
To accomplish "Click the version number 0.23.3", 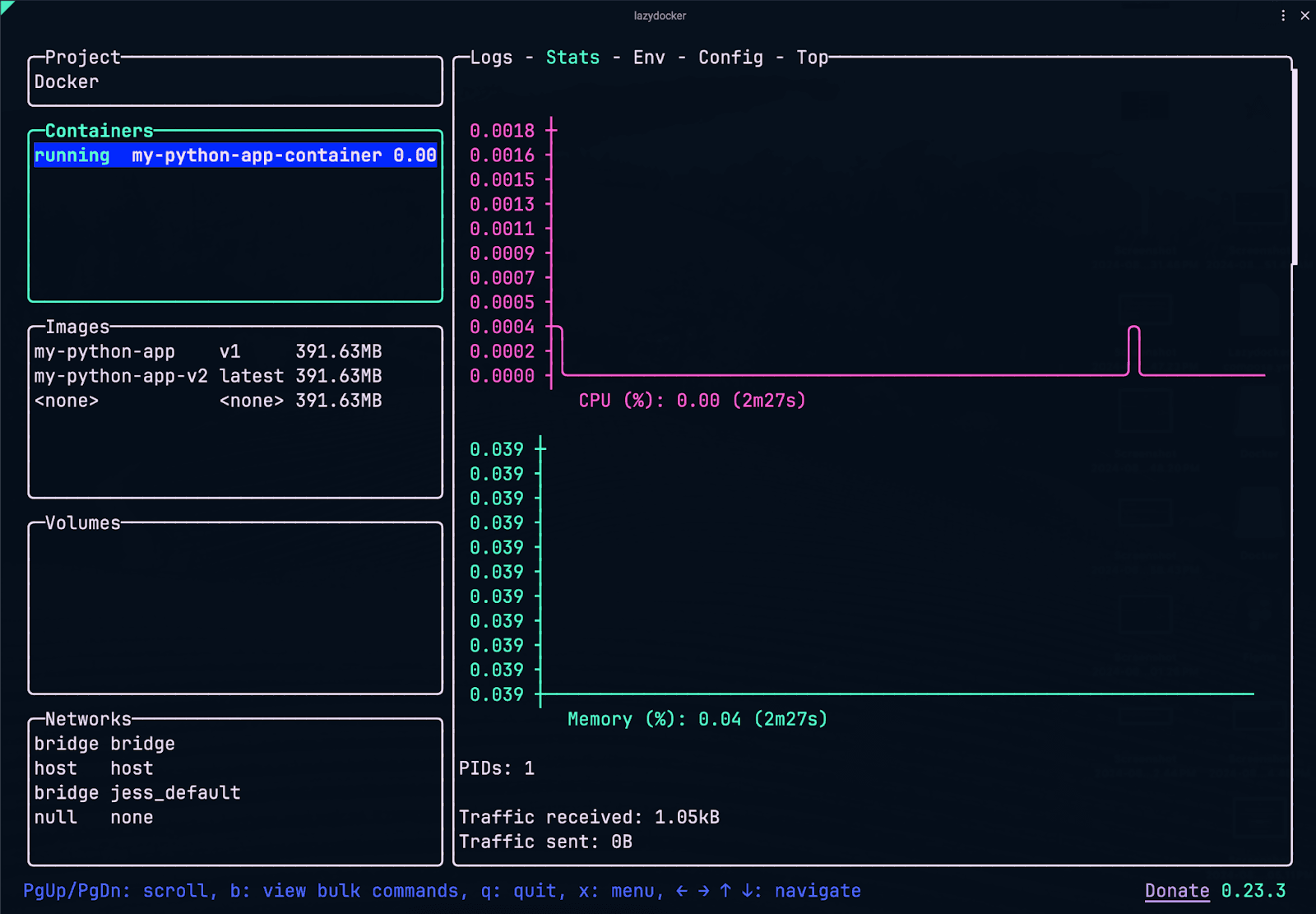I will [1253, 891].
